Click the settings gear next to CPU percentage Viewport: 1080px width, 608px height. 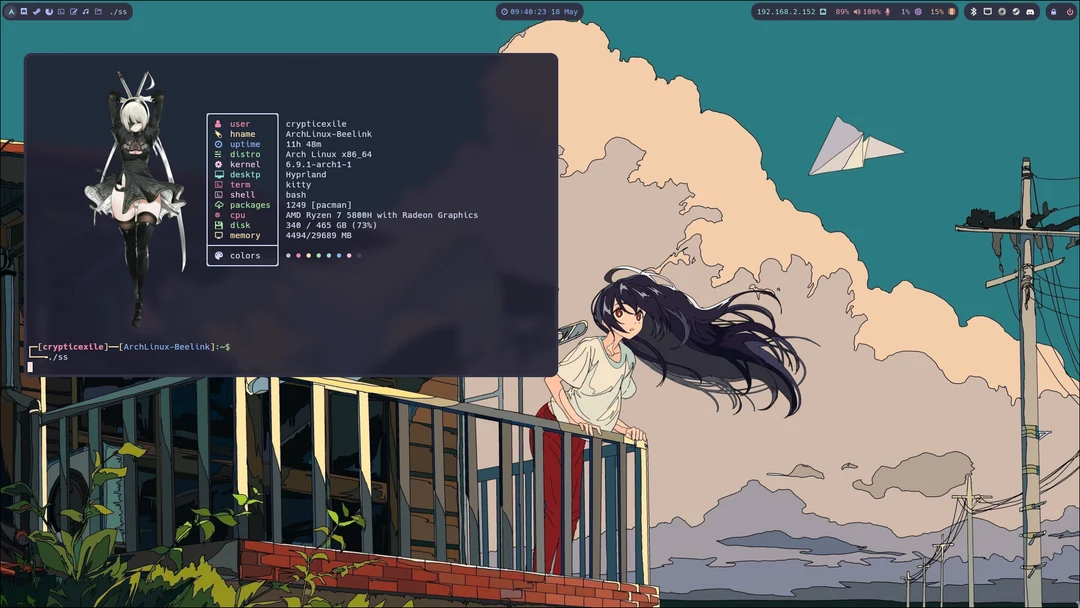[x=919, y=11]
